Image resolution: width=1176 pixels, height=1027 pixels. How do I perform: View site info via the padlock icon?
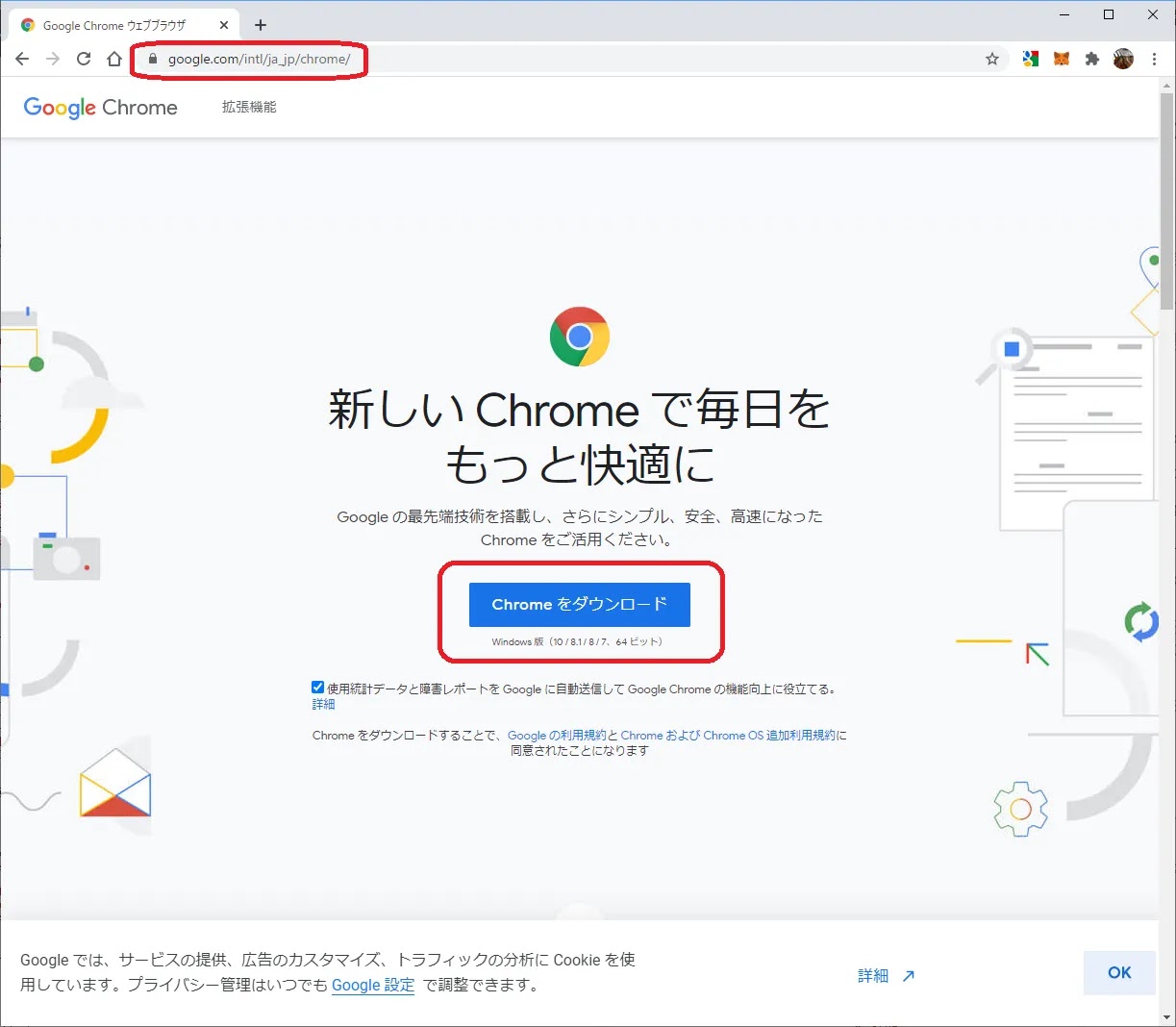(x=152, y=59)
